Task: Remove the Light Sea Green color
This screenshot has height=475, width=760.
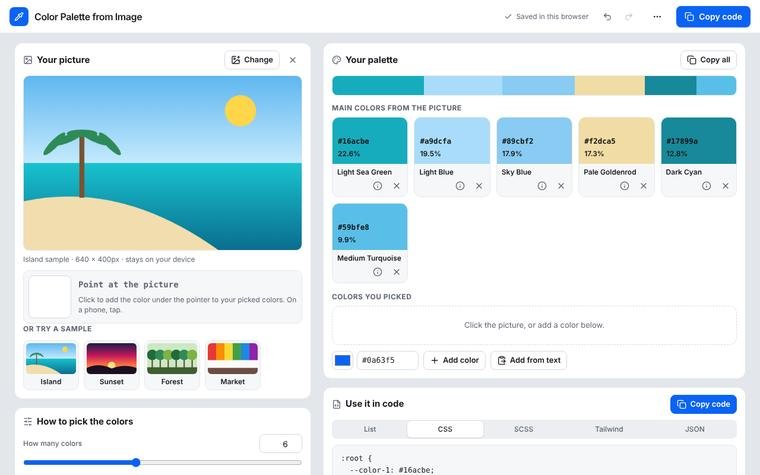Action: [396, 186]
